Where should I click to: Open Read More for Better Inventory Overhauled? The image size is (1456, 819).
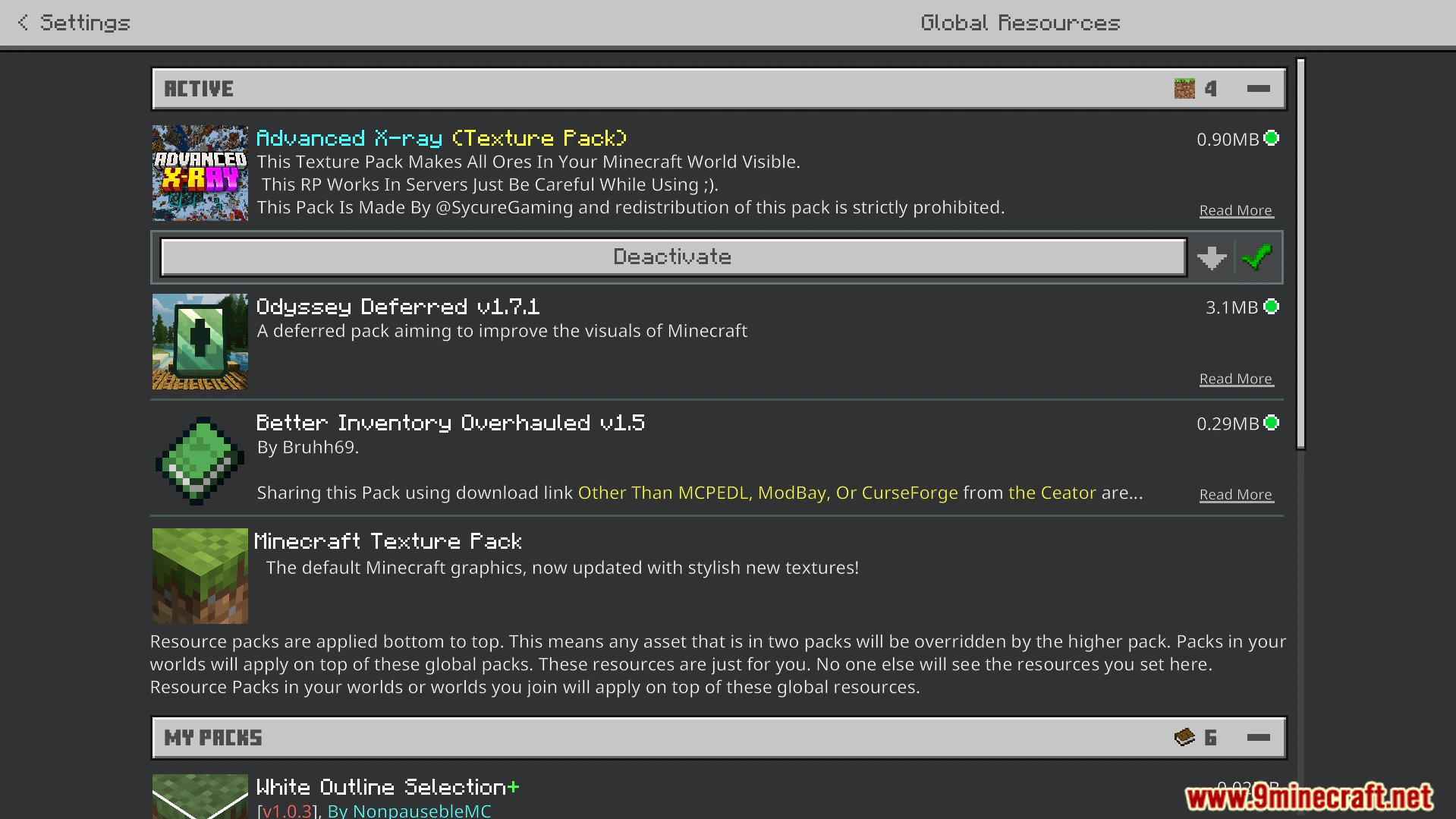(1236, 495)
